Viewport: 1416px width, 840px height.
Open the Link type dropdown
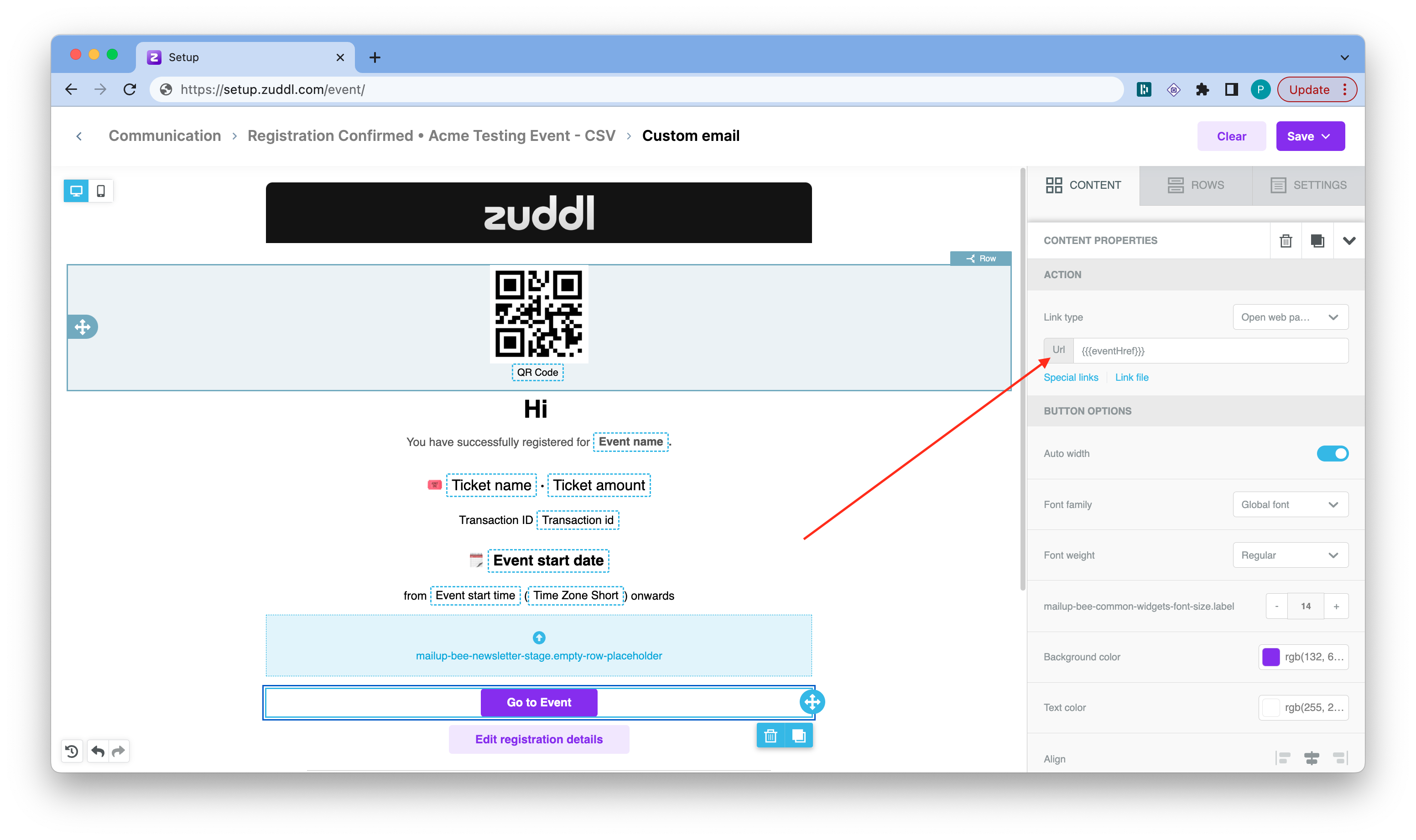click(1290, 317)
